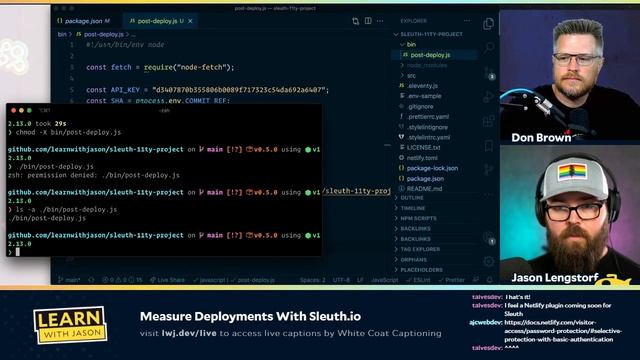Open the Accounts icon in activity bar

[x=489, y=238]
